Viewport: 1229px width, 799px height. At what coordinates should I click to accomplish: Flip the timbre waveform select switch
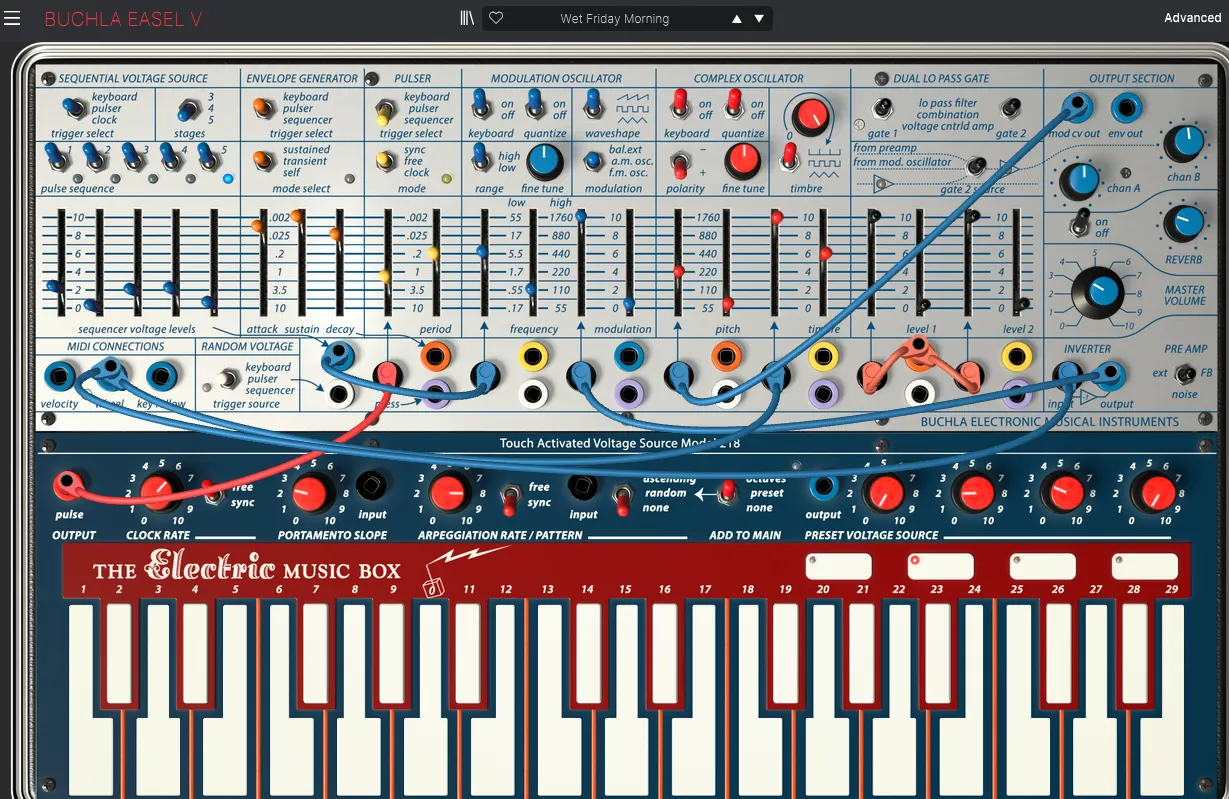click(x=790, y=156)
